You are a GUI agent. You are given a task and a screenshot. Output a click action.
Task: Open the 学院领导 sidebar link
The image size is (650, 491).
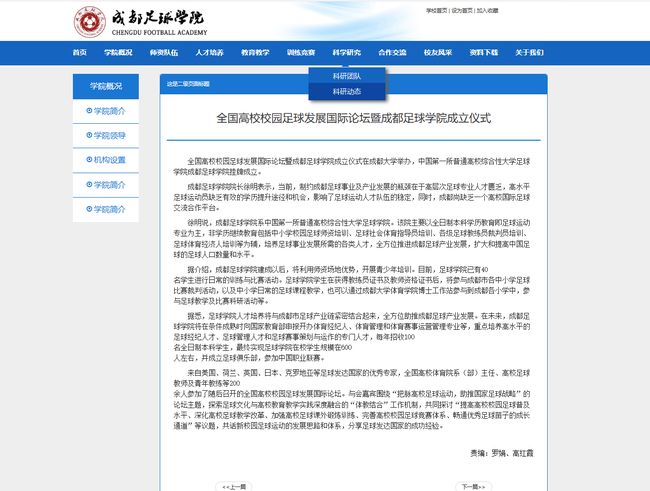click(x=109, y=135)
